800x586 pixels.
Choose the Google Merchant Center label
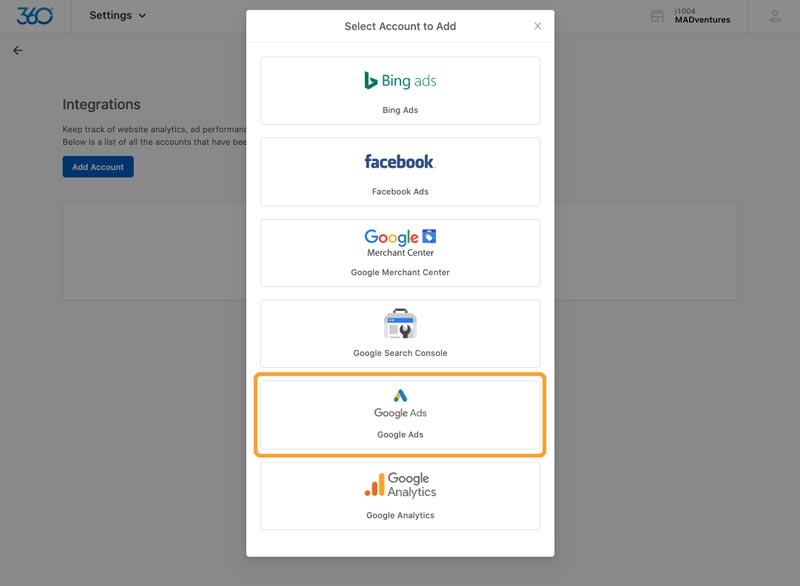(x=400, y=272)
